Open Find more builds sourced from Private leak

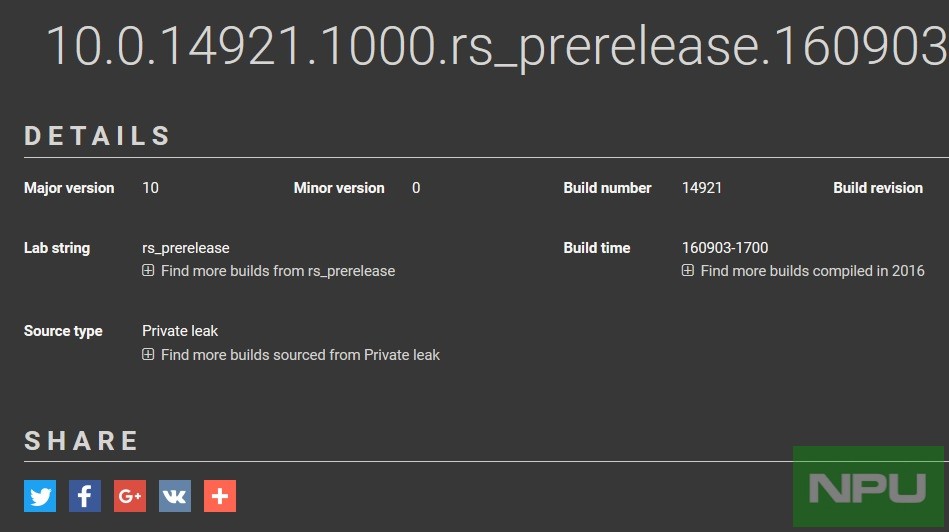[x=300, y=355]
